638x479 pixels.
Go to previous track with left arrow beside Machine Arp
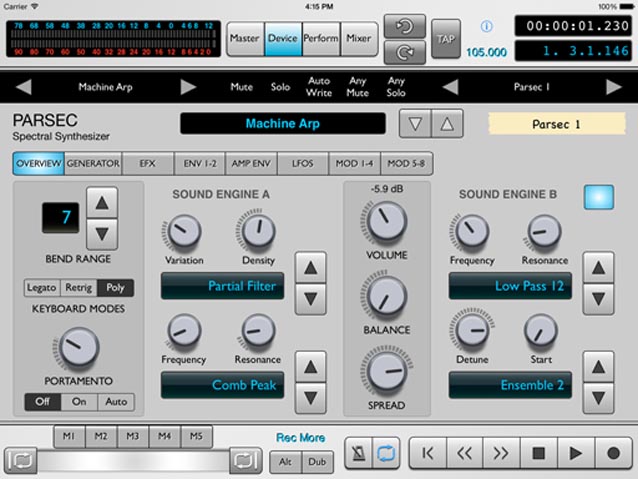(x=24, y=87)
